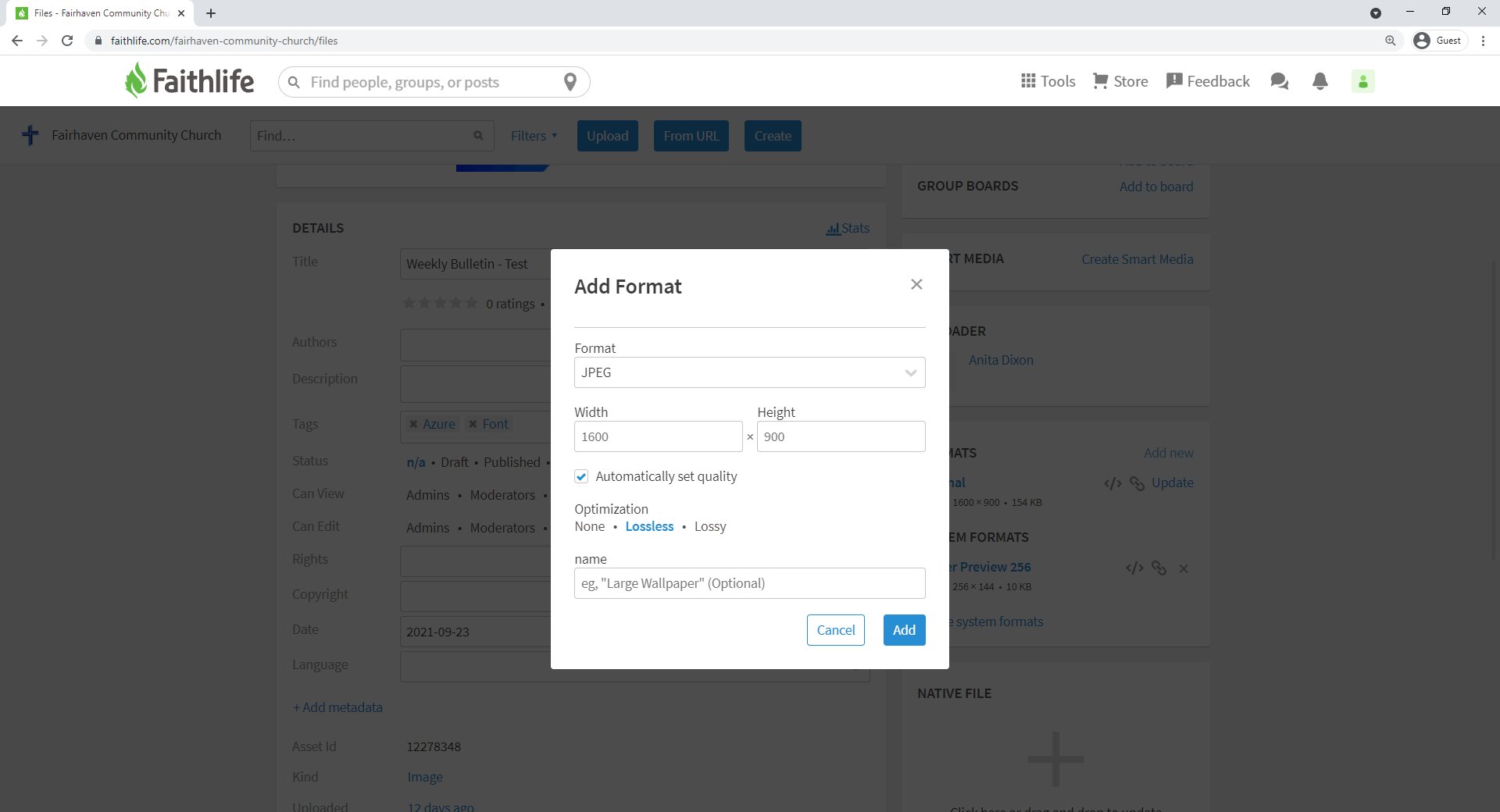Image resolution: width=1500 pixels, height=812 pixels.
Task: Click the Fairhaven Community Church group name
Action: pyautogui.click(x=136, y=135)
